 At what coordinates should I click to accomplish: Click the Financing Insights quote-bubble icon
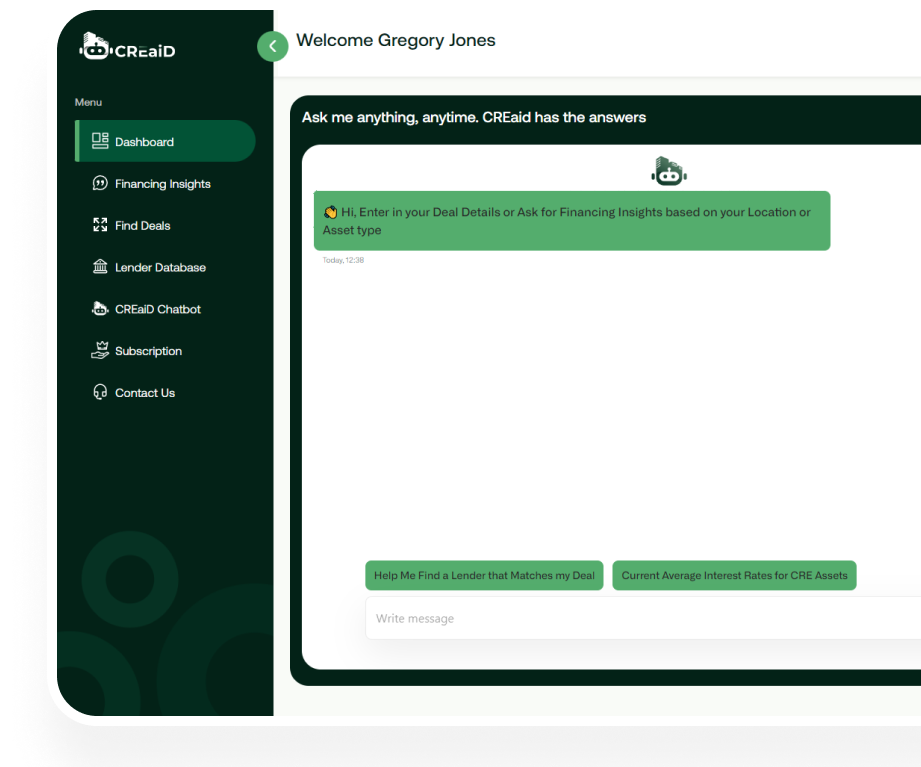pos(100,183)
